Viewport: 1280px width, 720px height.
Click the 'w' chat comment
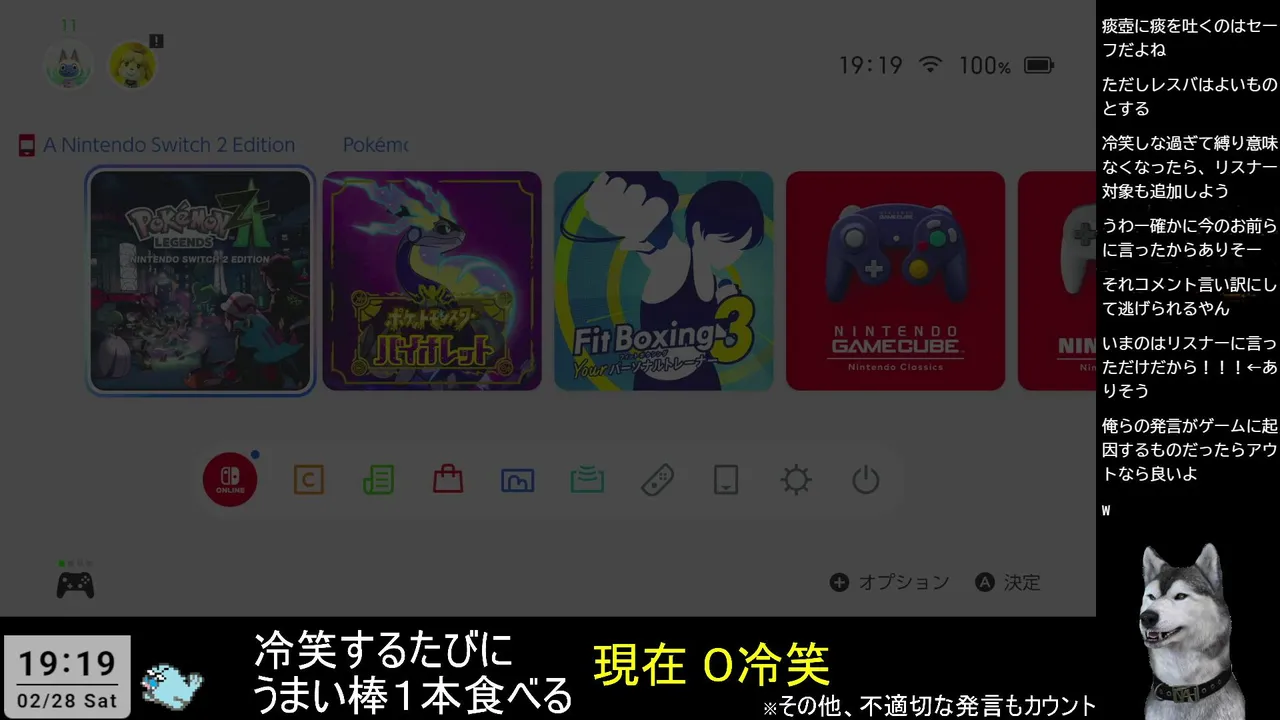tap(1107, 511)
